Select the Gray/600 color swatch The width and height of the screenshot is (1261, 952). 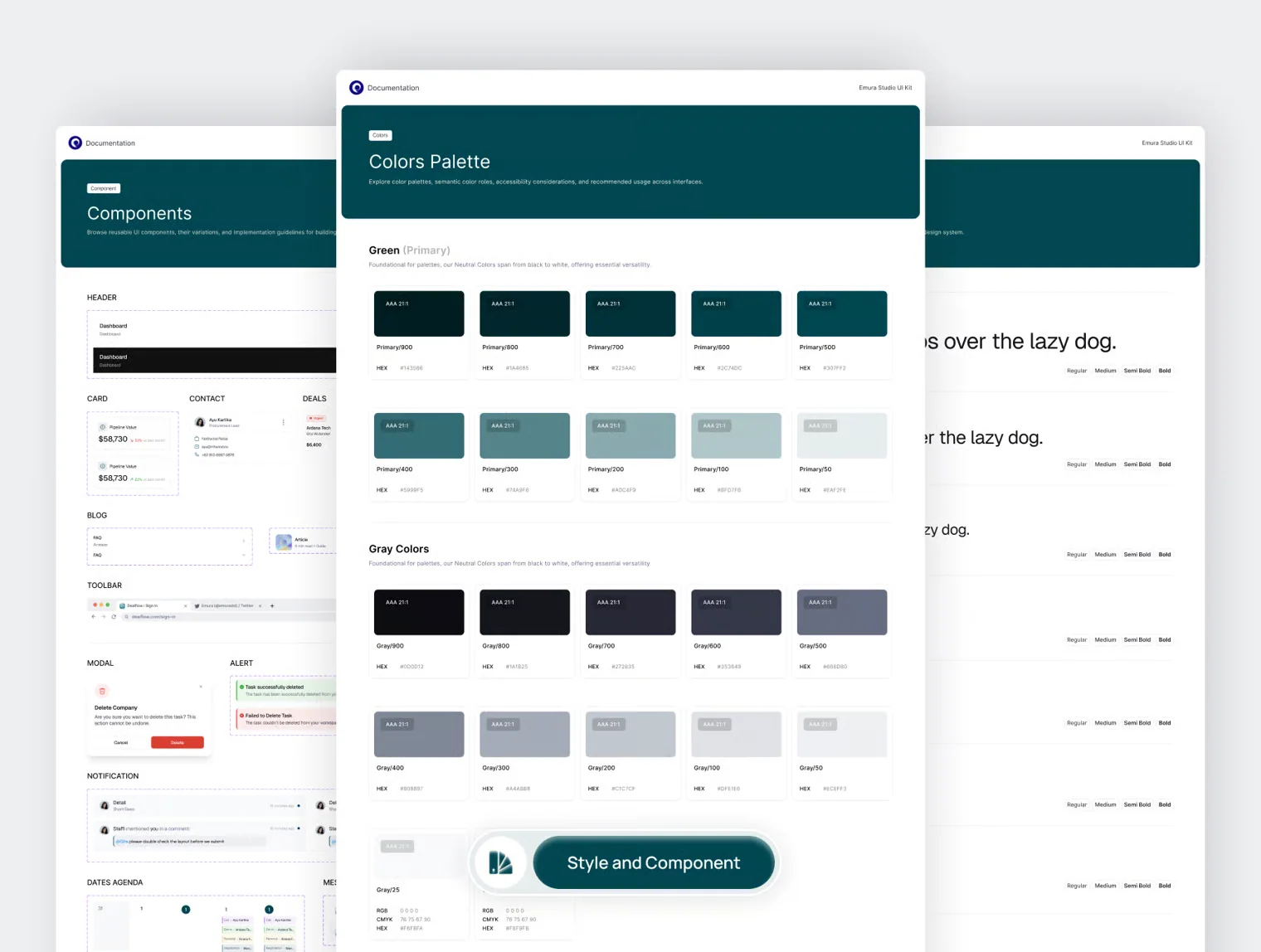pyautogui.click(x=737, y=612)
